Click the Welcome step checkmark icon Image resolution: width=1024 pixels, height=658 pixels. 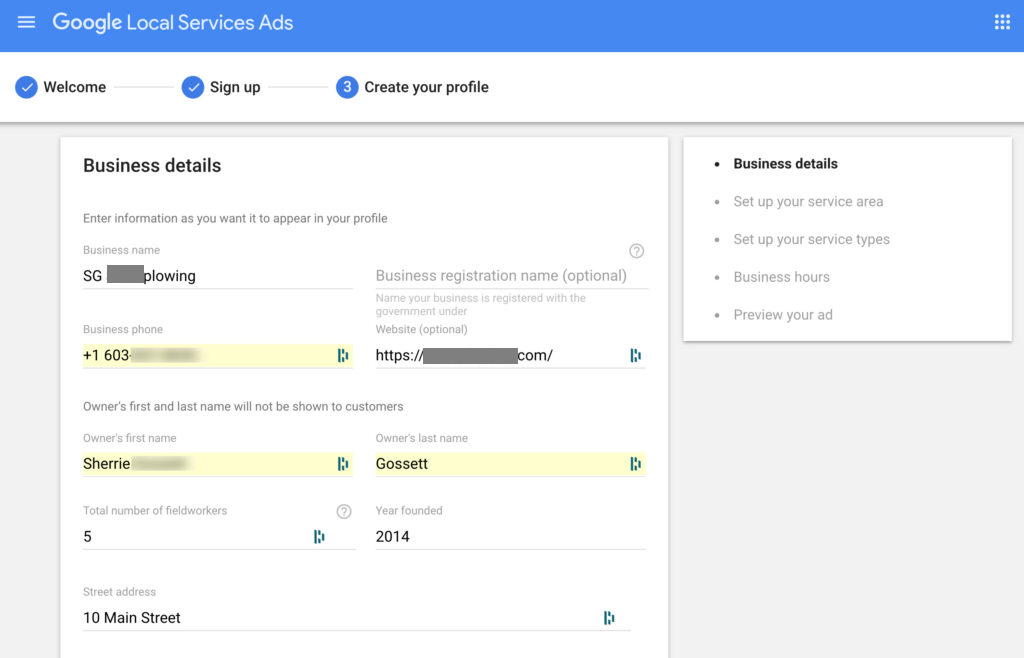tap(26, 87)
